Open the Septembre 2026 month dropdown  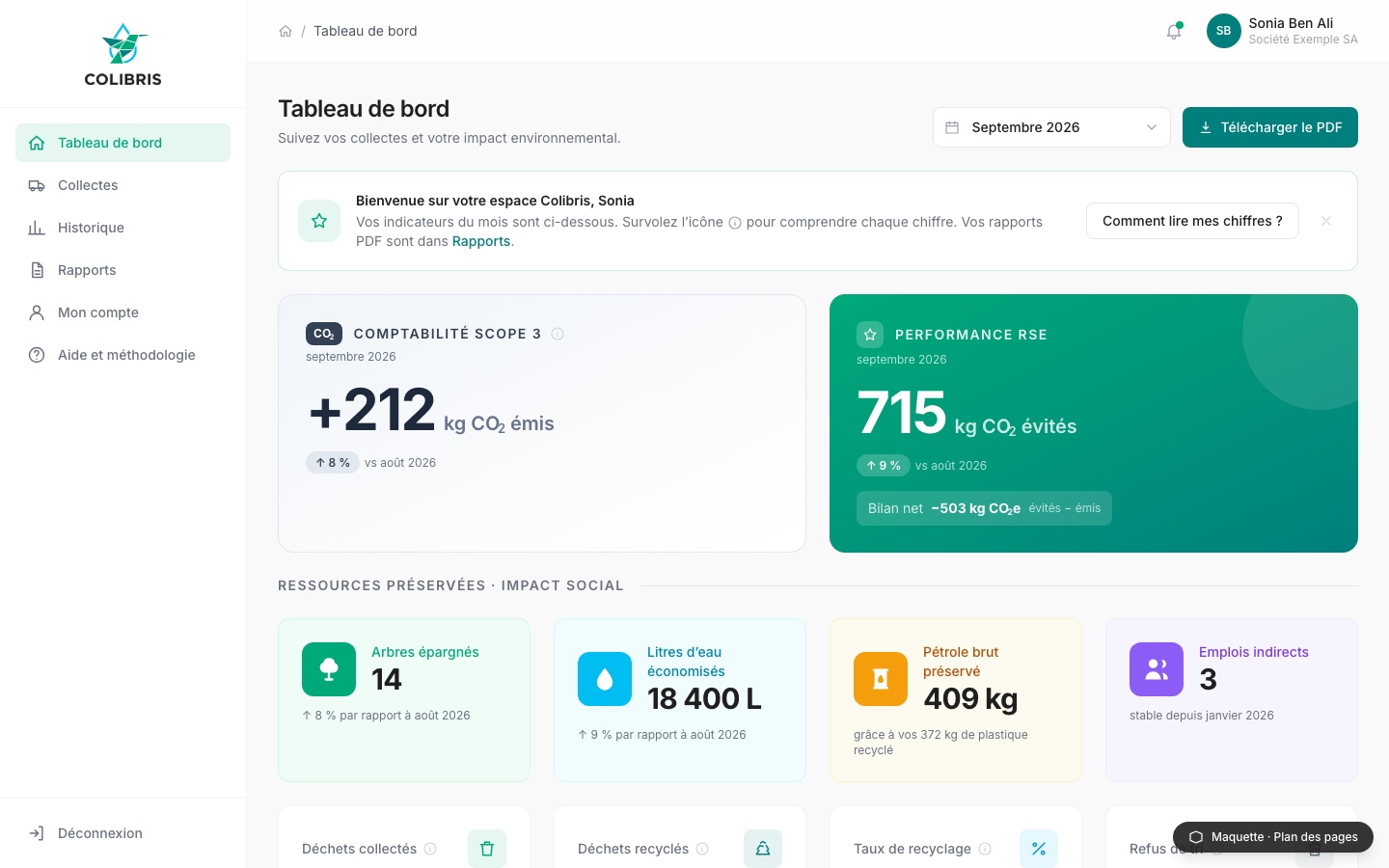1051,127
